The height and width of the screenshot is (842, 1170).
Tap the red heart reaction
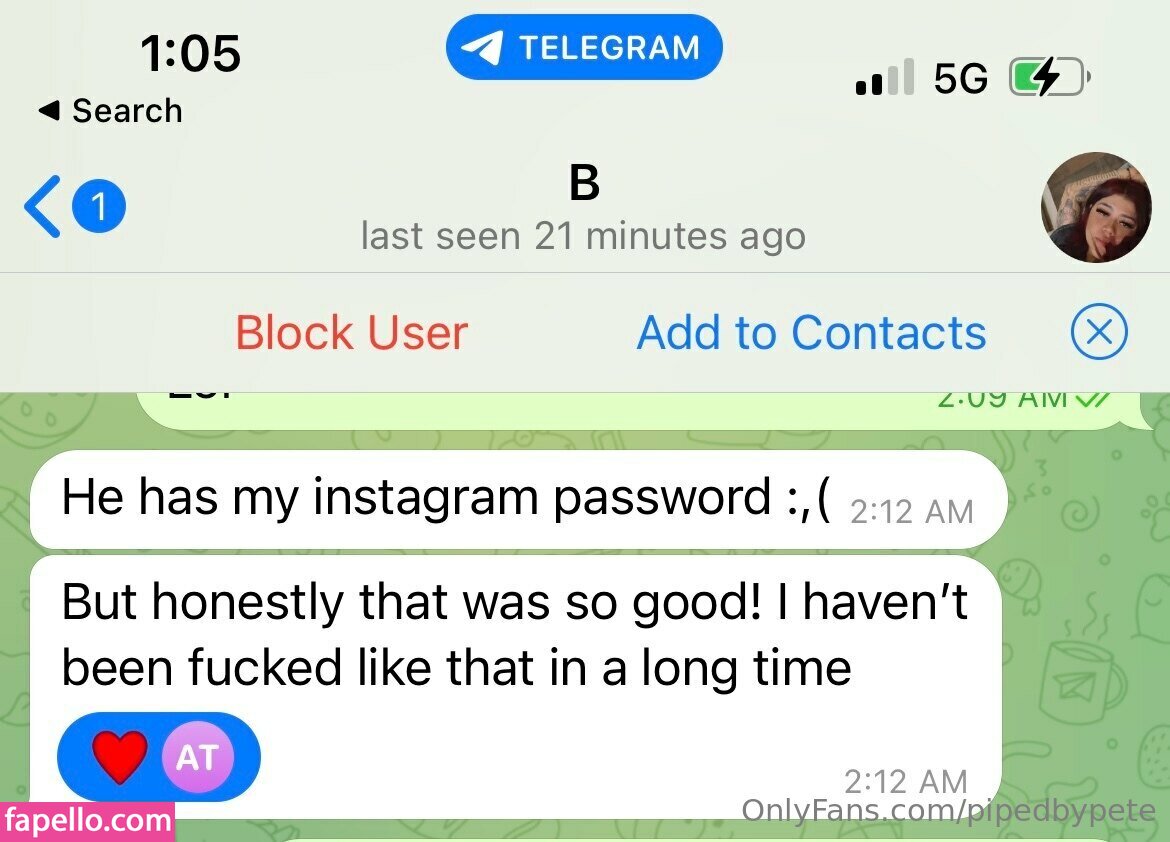coord(119,757)
